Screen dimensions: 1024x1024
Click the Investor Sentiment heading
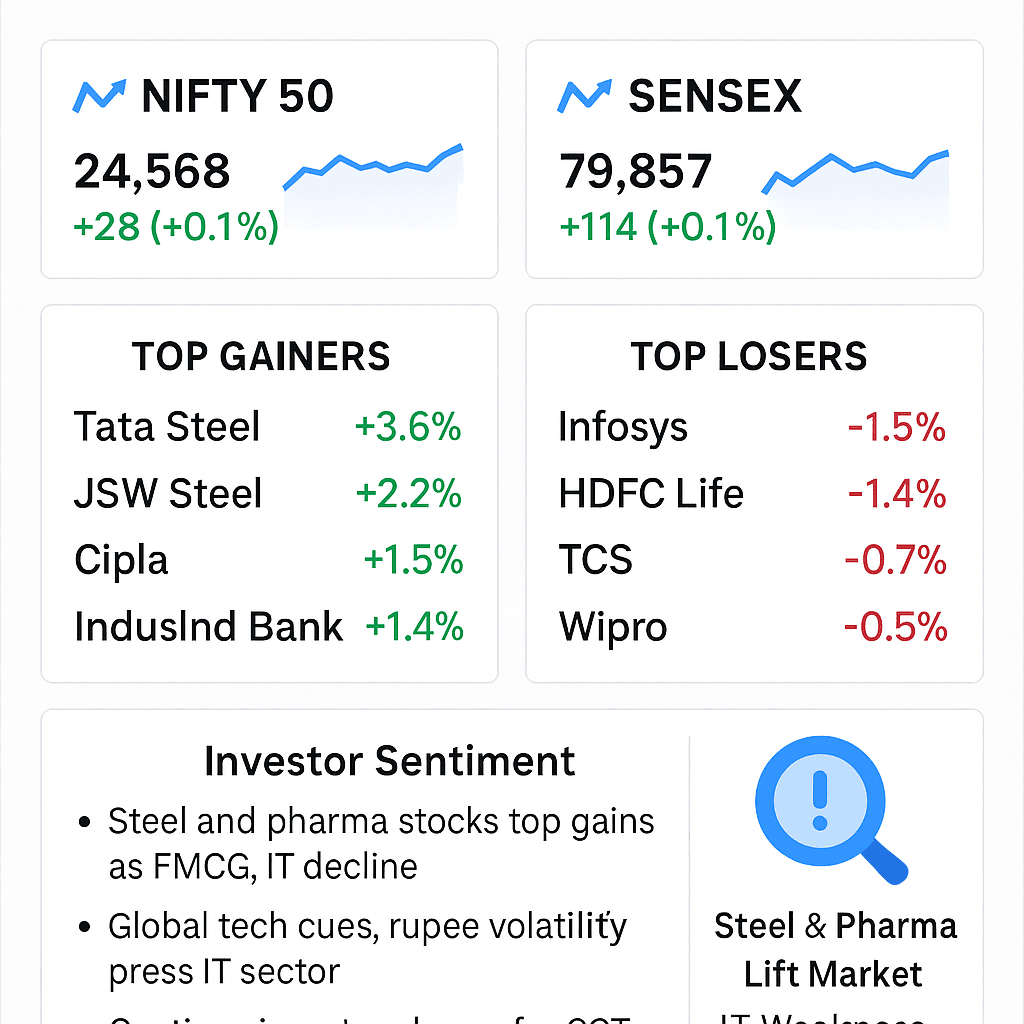point(389,762)
